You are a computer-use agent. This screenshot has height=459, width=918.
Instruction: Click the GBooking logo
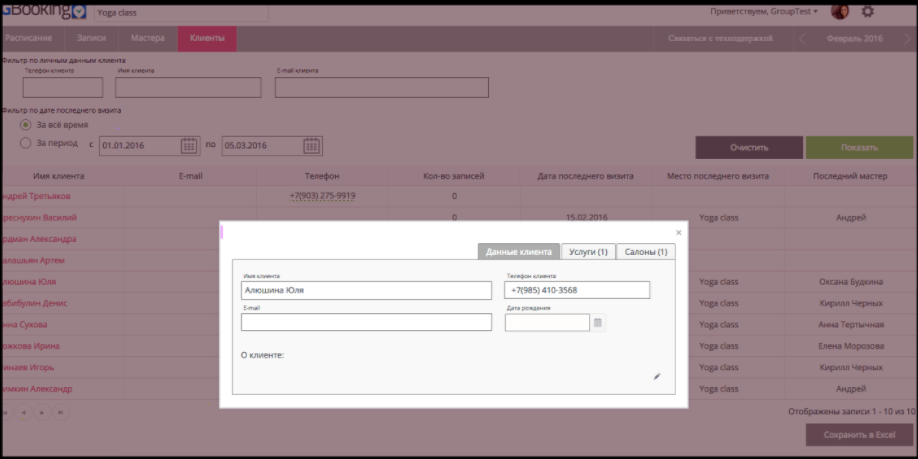(43, 11)
